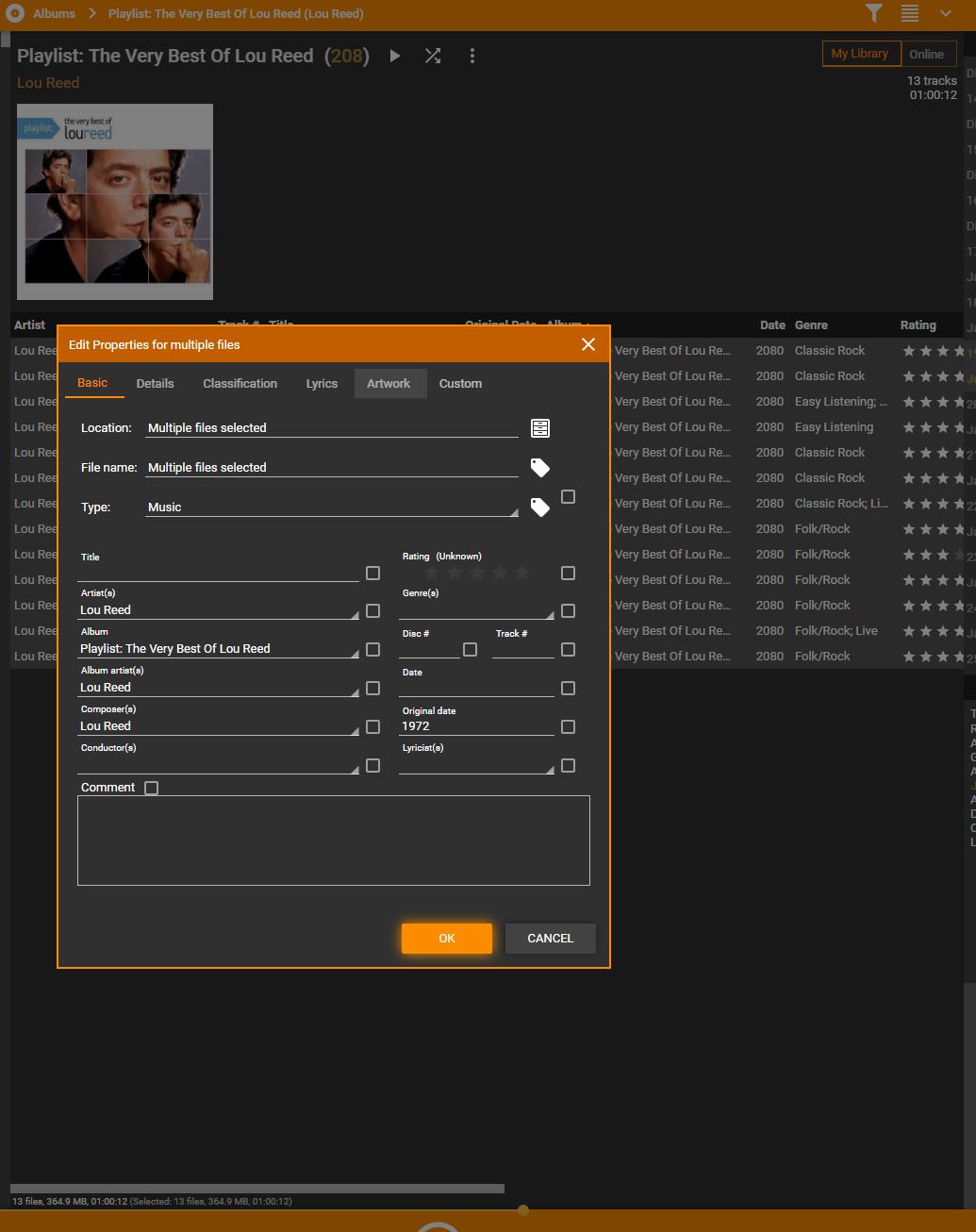976x1232 pixels.
Task: Switch to the Lyrics tab
Action: point(322,384)
